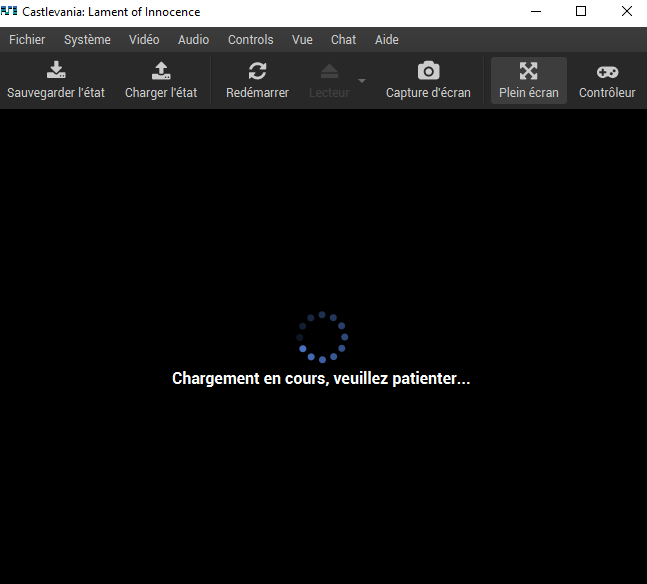
Task: Click the Lecteur eject icon
Action: [x=329, y=71]
